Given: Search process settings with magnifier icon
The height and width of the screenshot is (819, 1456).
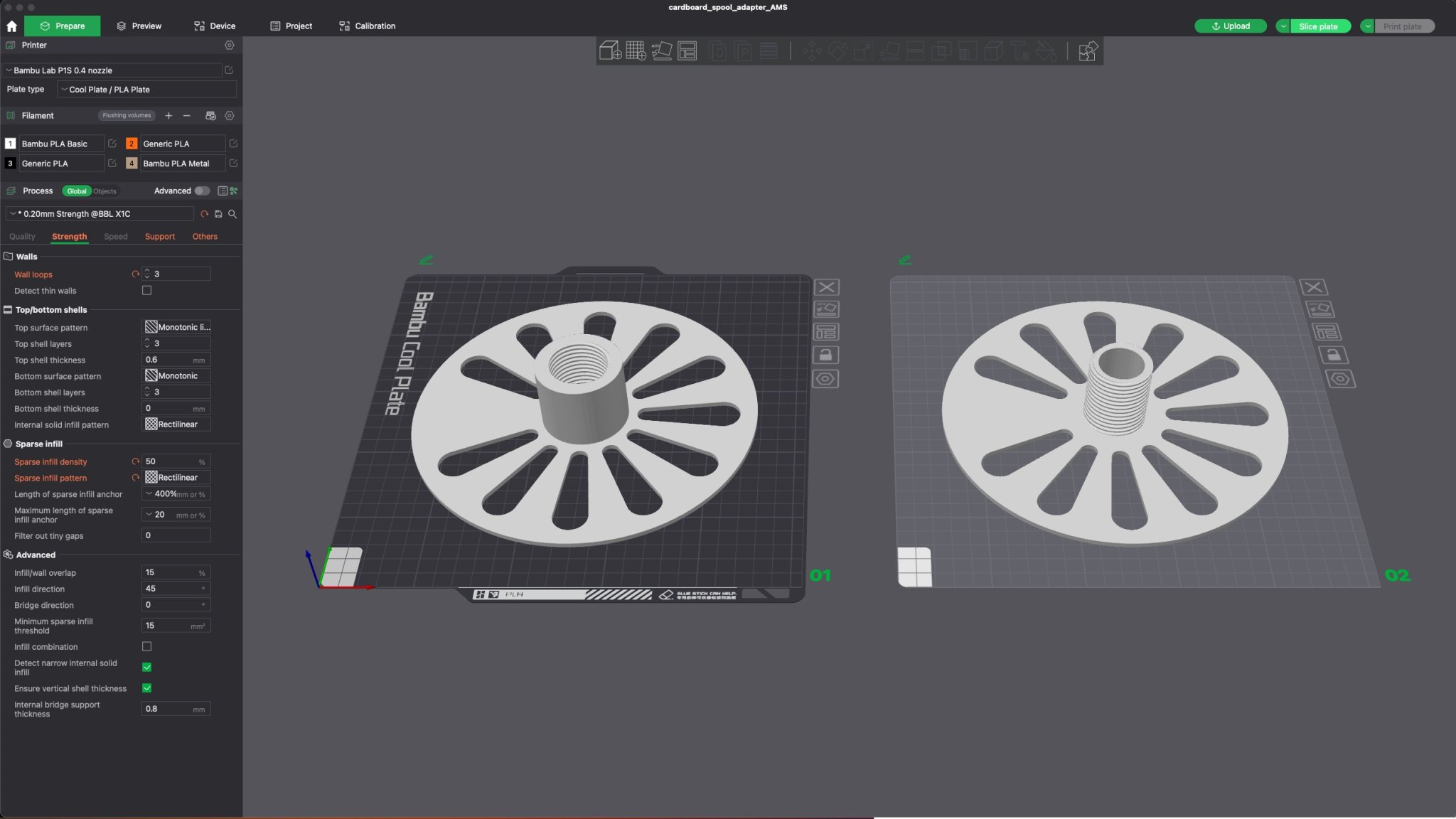Looking at the screenshot, I should (232, 214).
